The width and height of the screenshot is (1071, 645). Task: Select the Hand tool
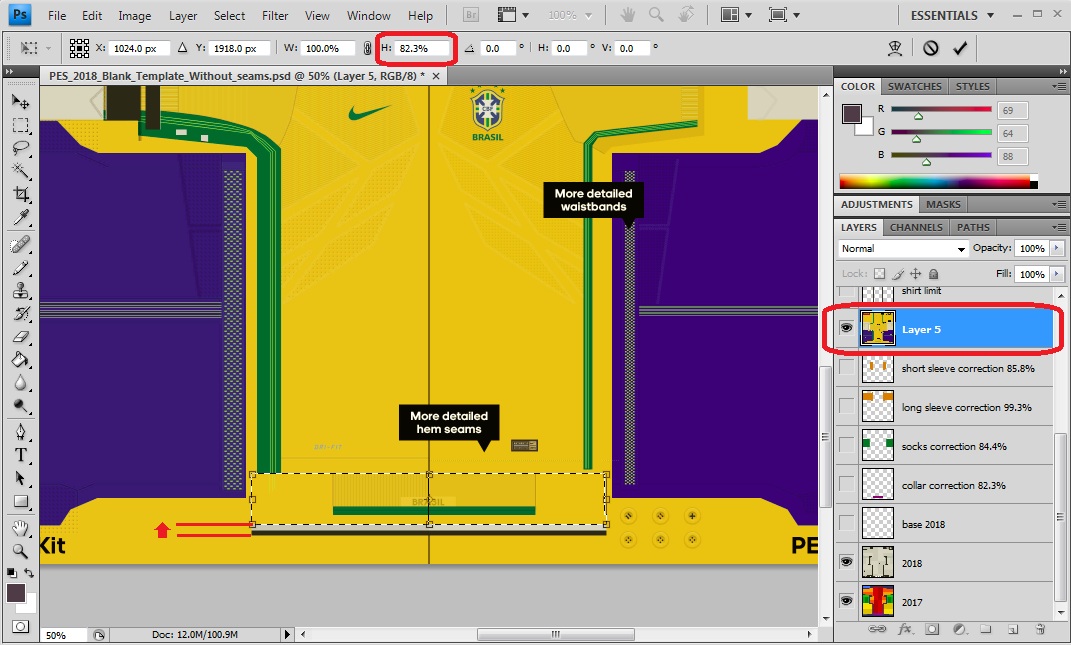tap(21, 527)
